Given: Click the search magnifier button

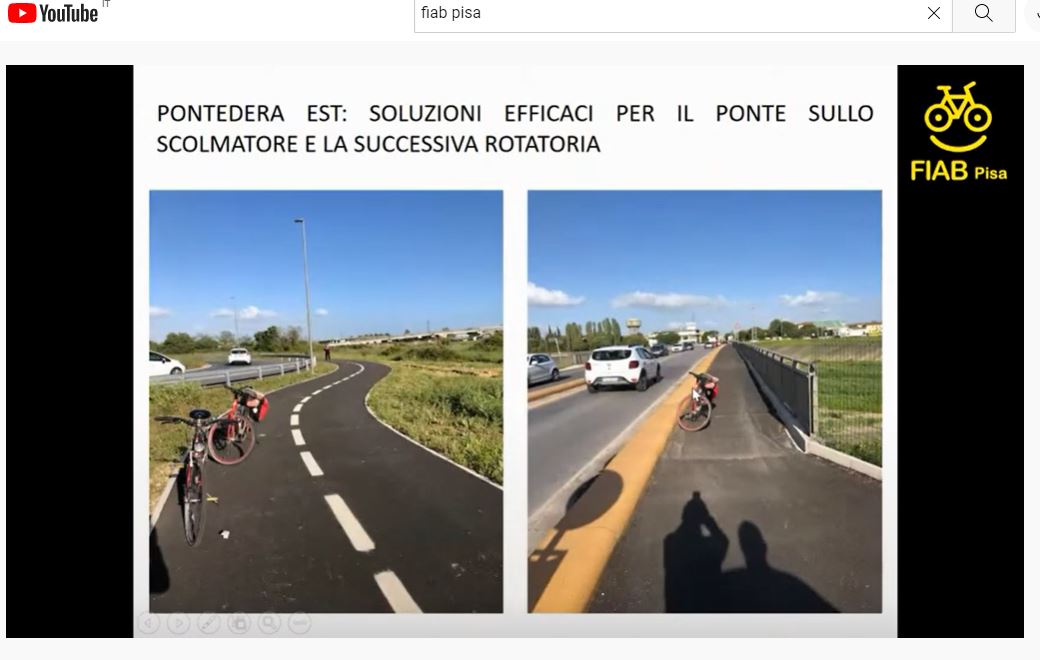Looking at the screenshot, I should [984, 13].
